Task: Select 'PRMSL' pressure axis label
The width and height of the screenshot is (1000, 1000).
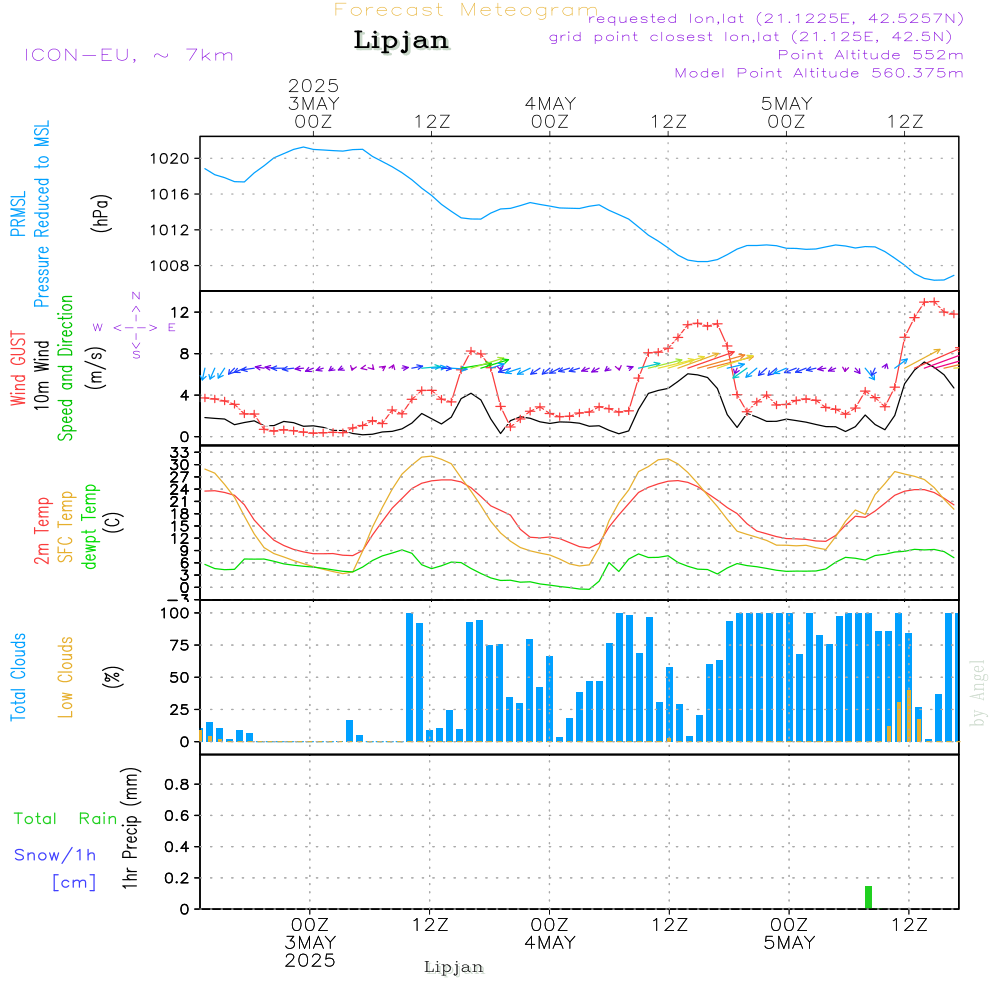Action: [x=18, y=214]
